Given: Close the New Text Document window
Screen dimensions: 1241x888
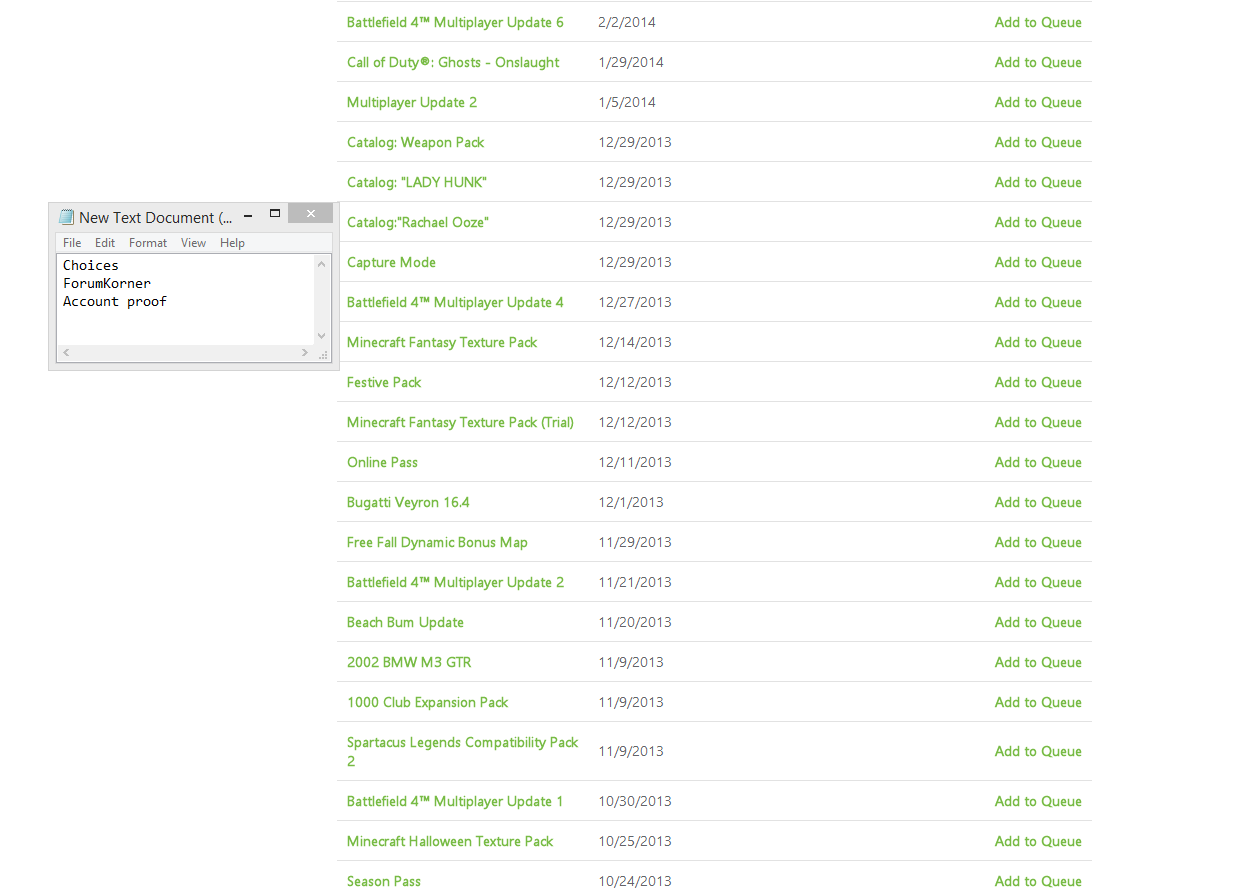Looking at the screenshot, I should (311, 214).
